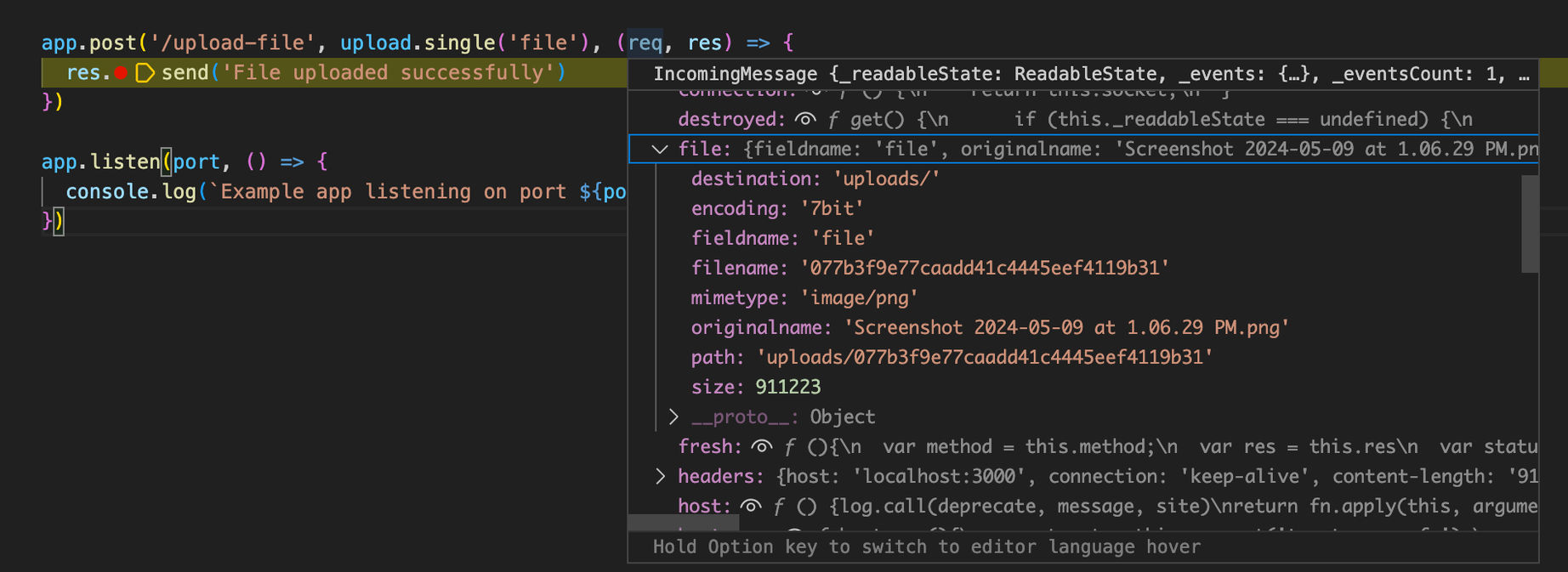1568x572 pixels.
Task: Collapse the file object entry
Action: (x=660, y=149)
